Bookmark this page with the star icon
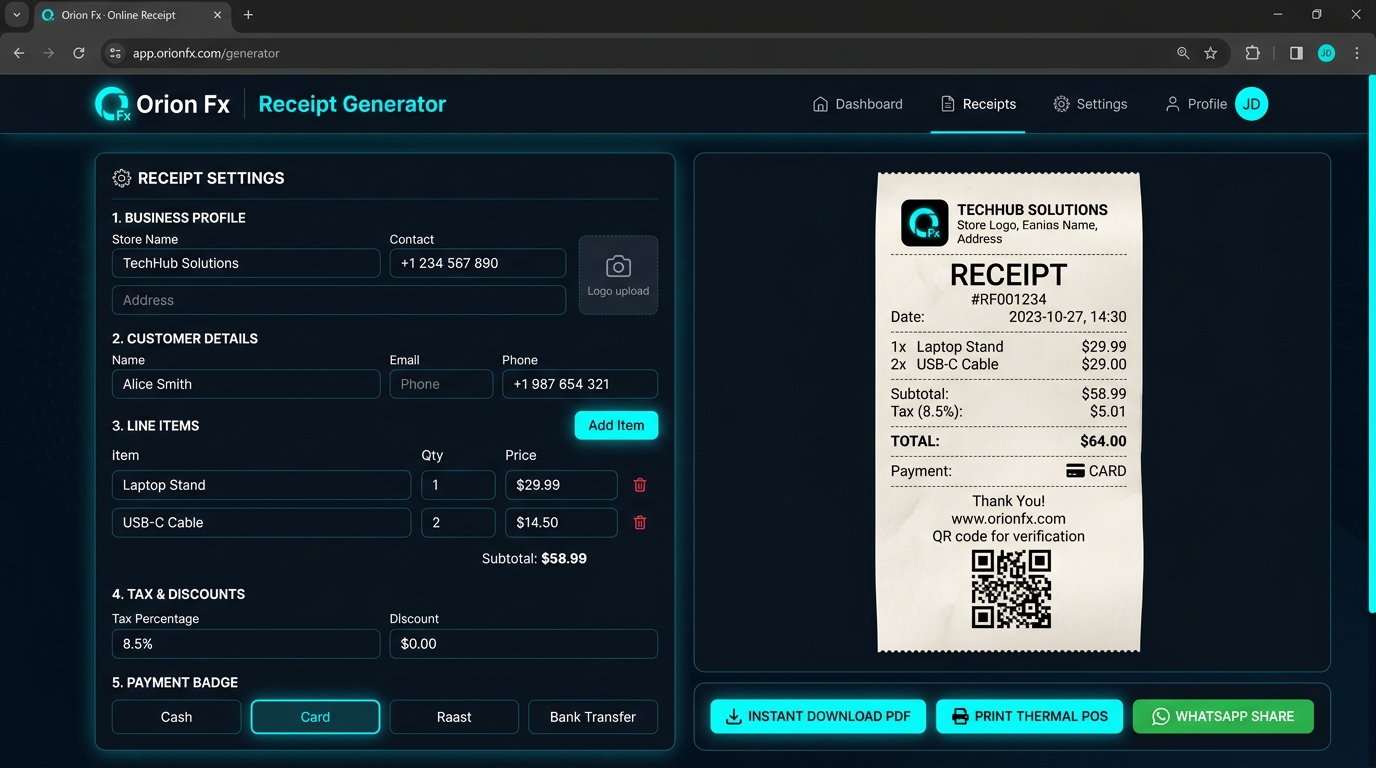This screenshot has width=1376, height=768. tap(1211, 53)
